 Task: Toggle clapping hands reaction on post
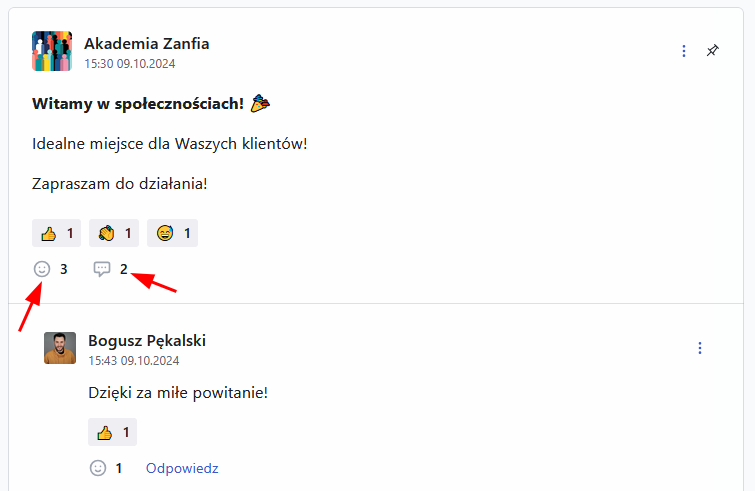point(114,233)
